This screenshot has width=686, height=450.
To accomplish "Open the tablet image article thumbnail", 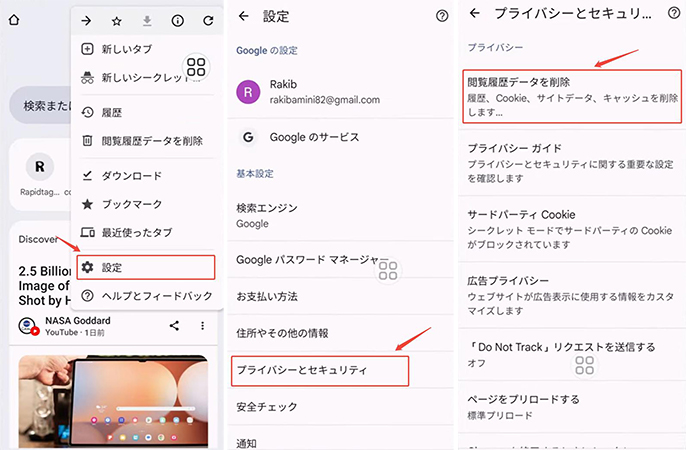I will click(113, 401).
